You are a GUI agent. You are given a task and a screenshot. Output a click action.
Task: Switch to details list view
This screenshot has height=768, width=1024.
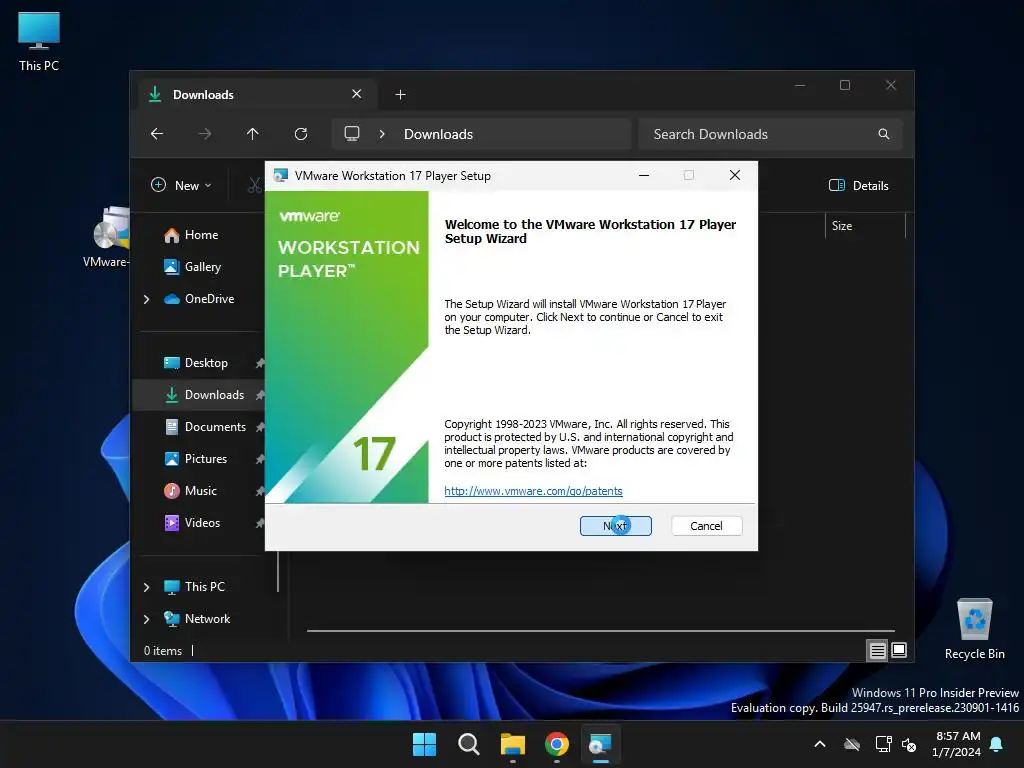coord(878,650)
